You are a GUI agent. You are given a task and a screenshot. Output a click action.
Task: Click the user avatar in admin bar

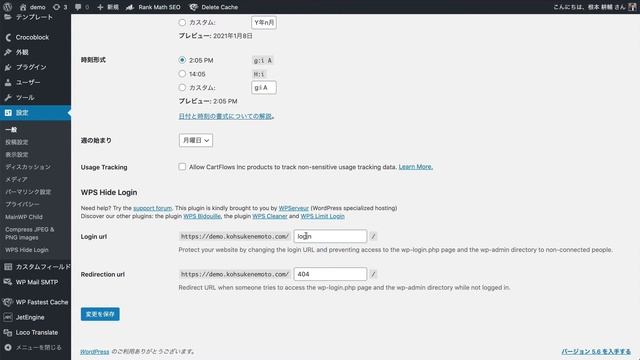632,7
